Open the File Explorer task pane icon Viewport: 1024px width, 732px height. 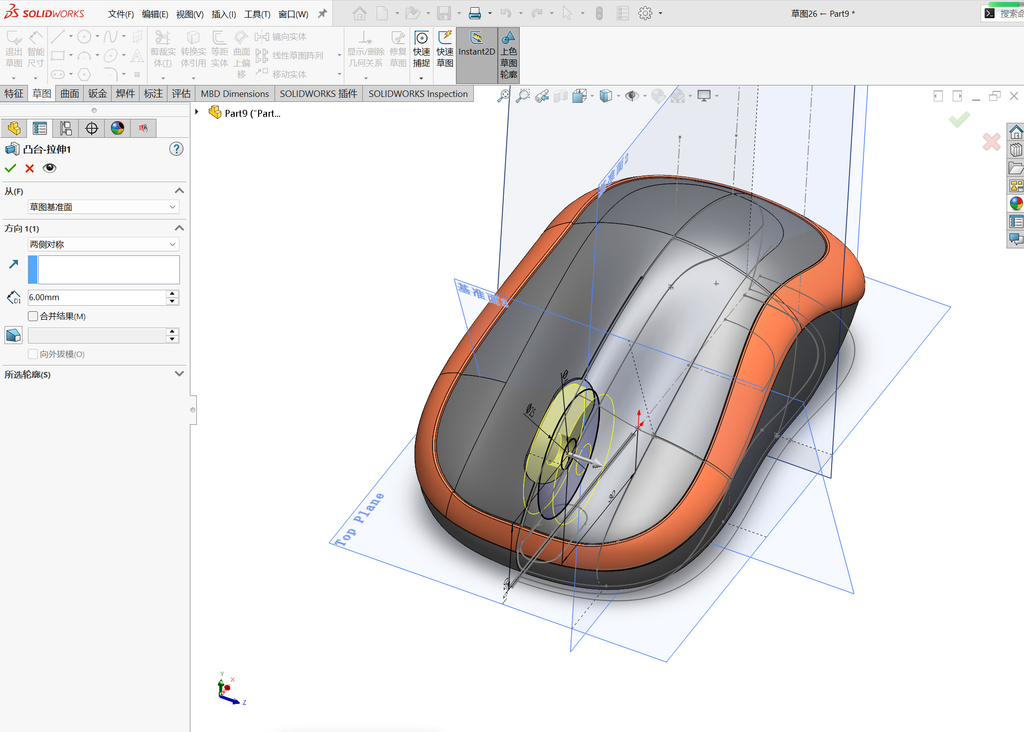[1016, 168]
